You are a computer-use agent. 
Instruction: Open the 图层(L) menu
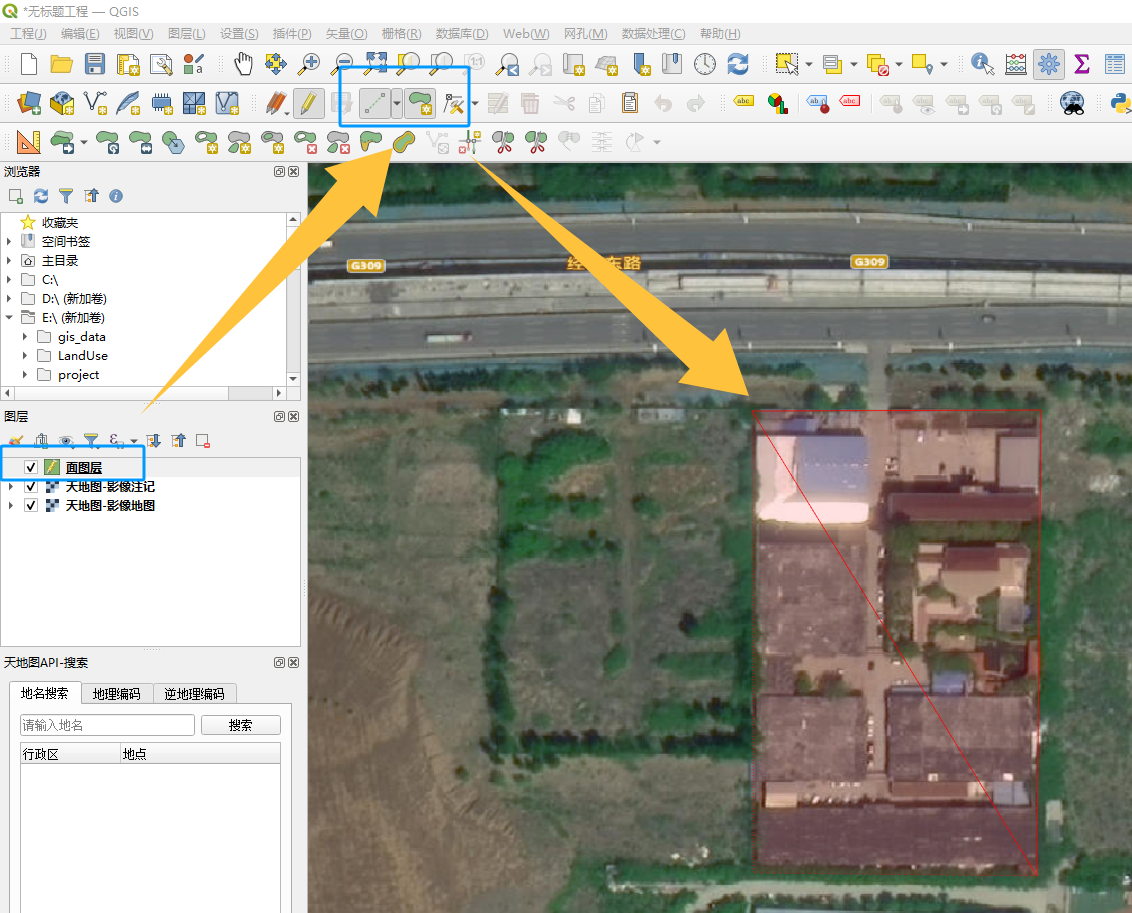186,33
